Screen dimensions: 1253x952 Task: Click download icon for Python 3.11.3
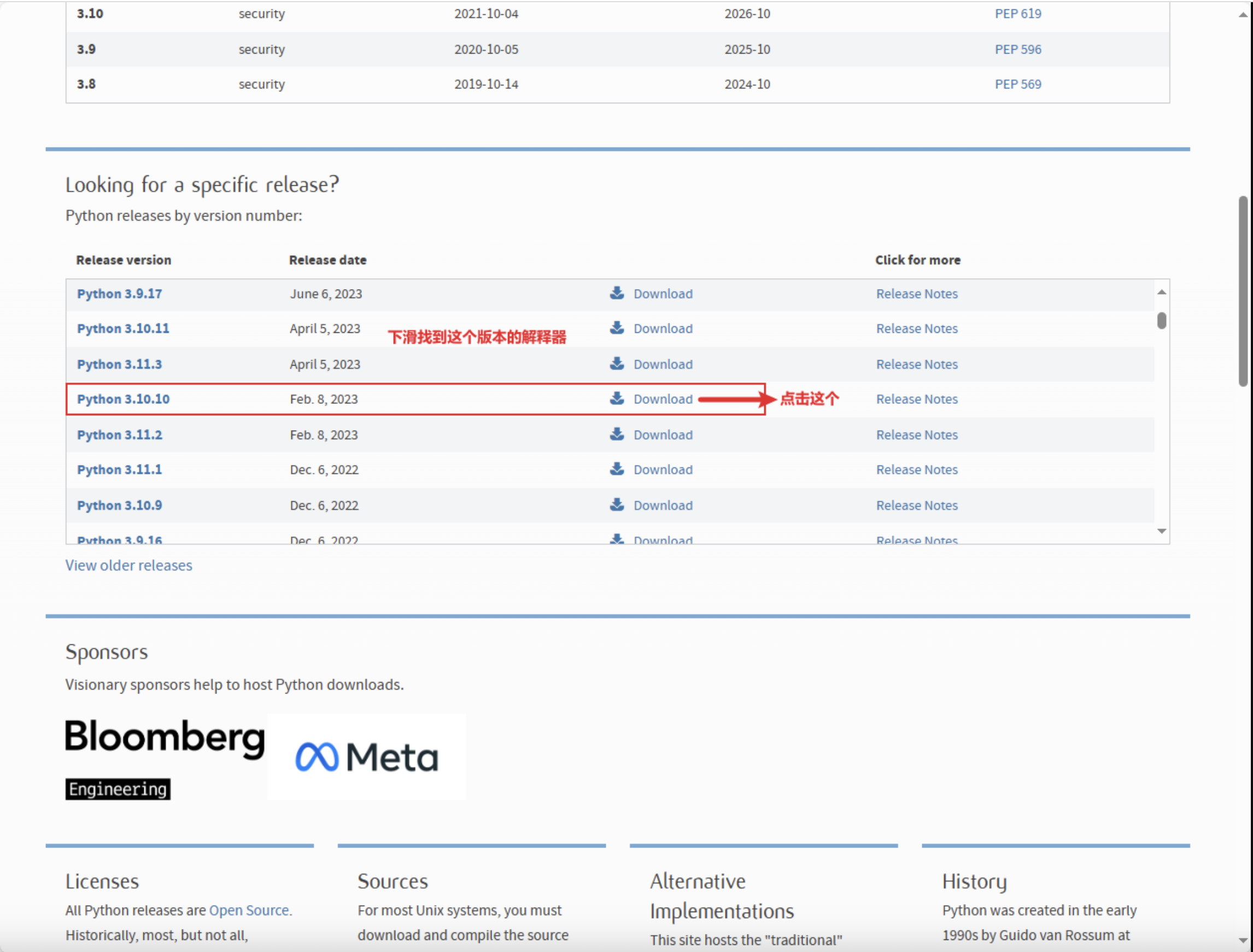pos(617,364)
